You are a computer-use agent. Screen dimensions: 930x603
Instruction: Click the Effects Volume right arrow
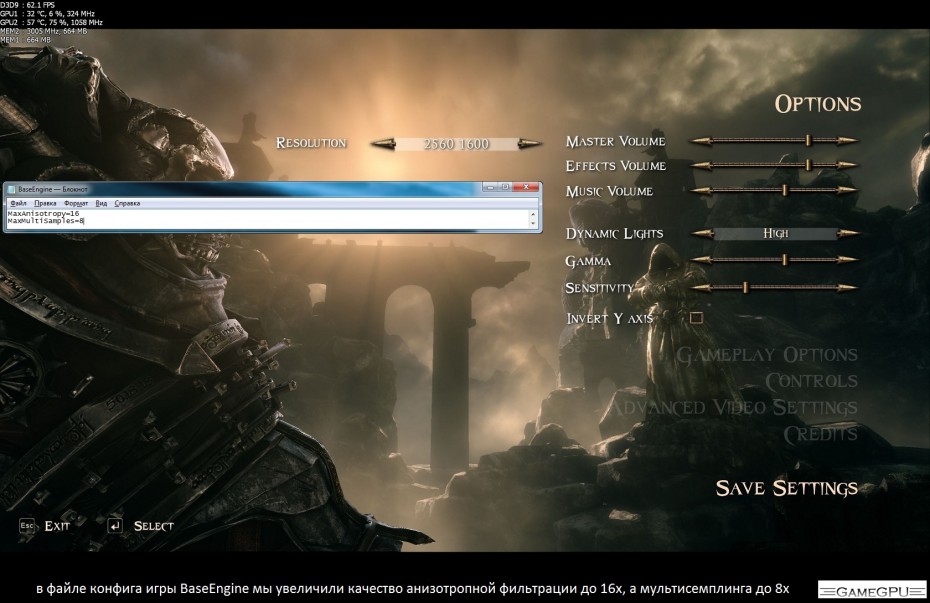[x=847, y=165]
